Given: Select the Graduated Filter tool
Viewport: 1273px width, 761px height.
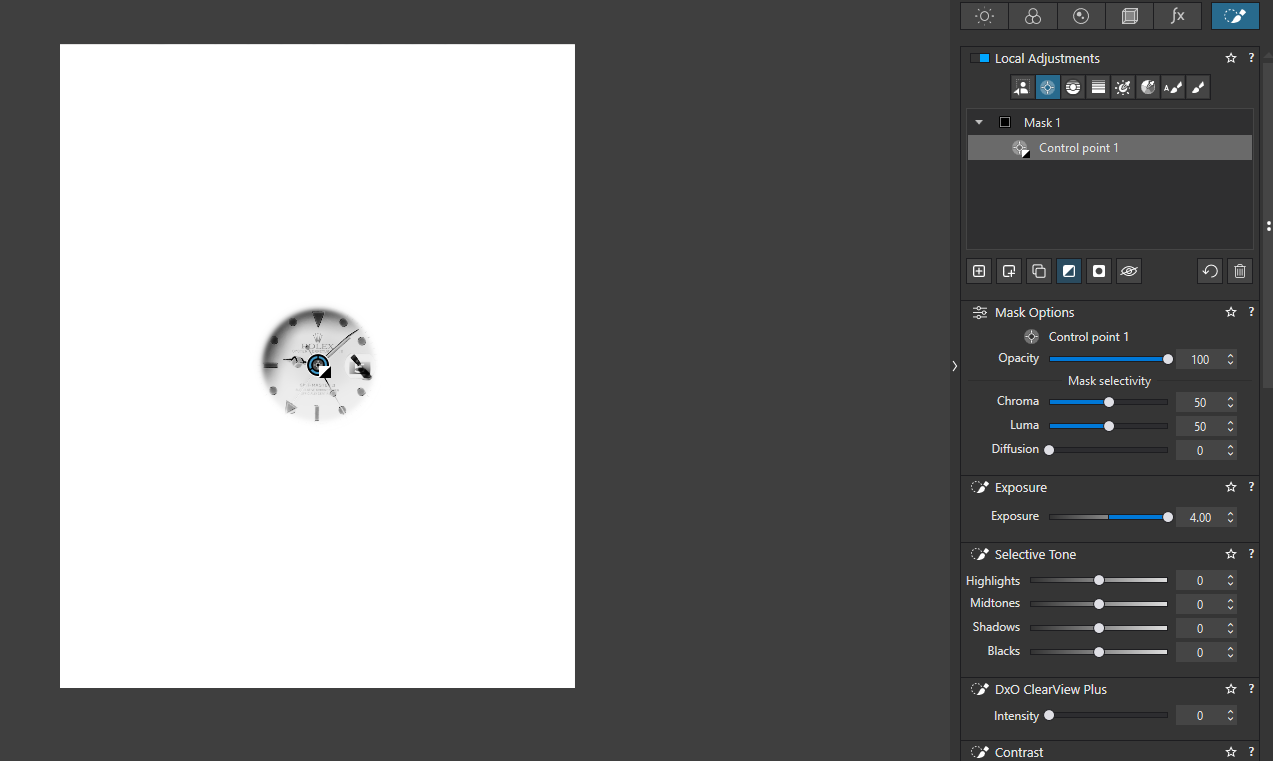Looking at the screenshot, I should [1098, 88].
